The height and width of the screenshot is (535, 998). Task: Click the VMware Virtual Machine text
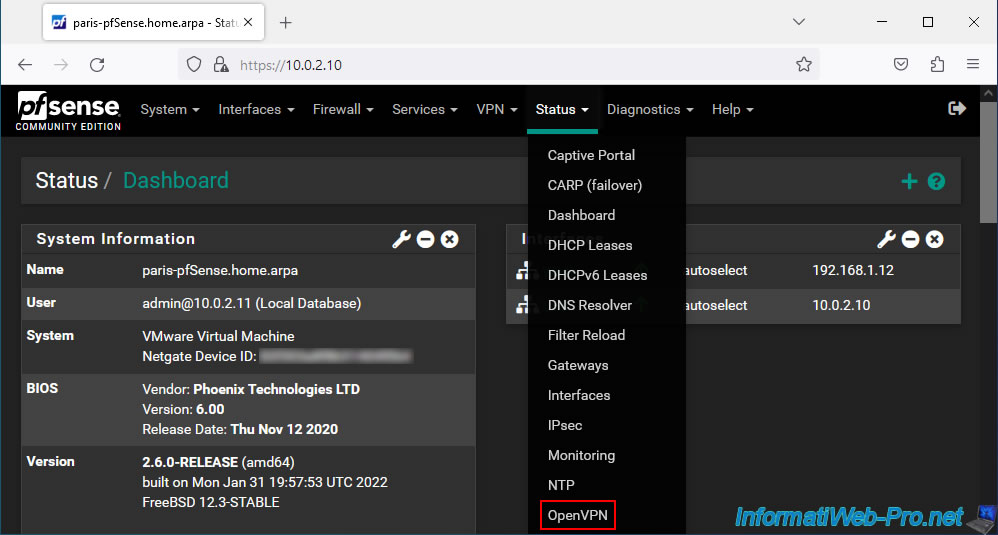pyautogui.click(x=218, y=336)
